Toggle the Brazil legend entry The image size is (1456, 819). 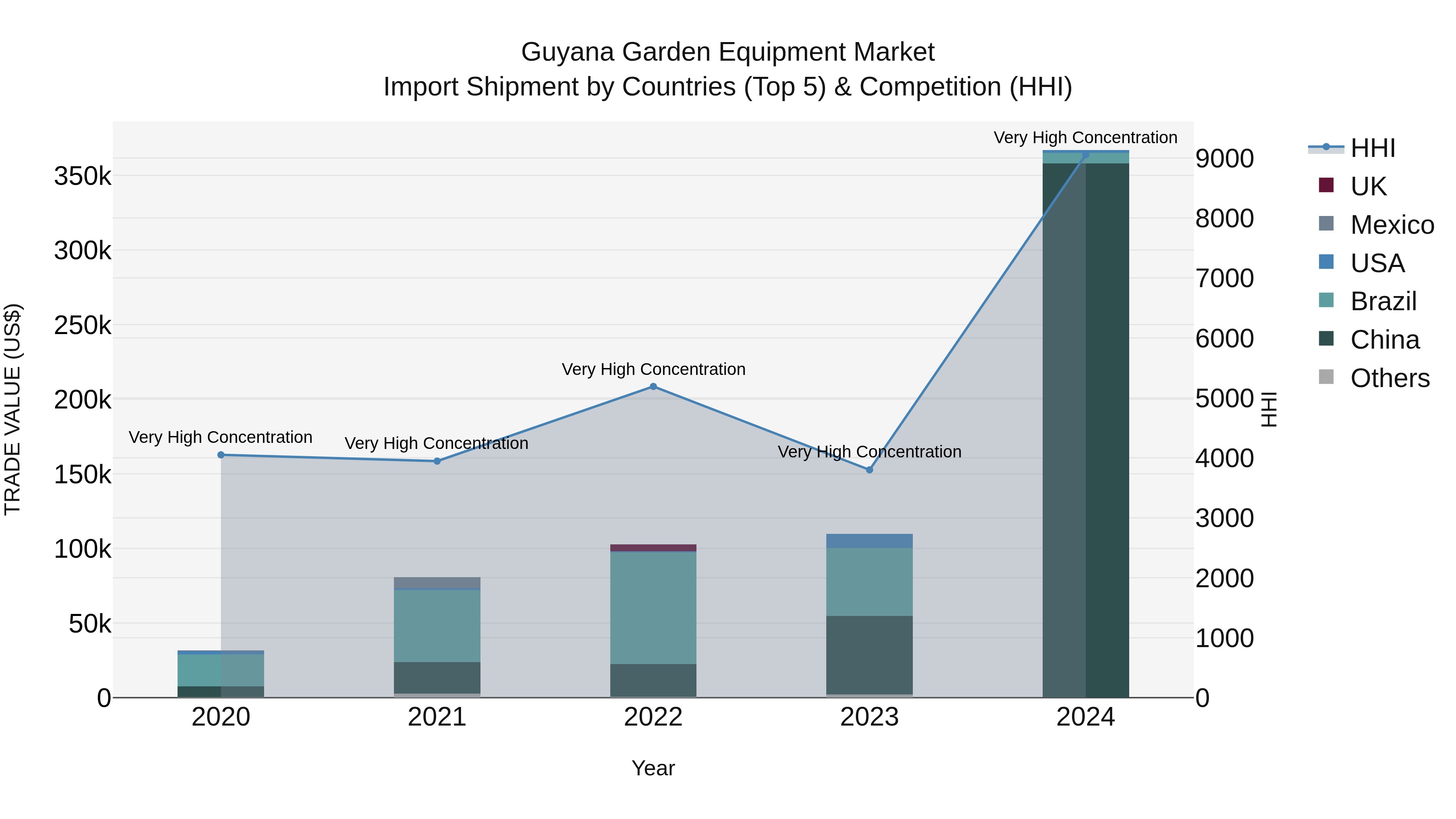coord(1367,301)
